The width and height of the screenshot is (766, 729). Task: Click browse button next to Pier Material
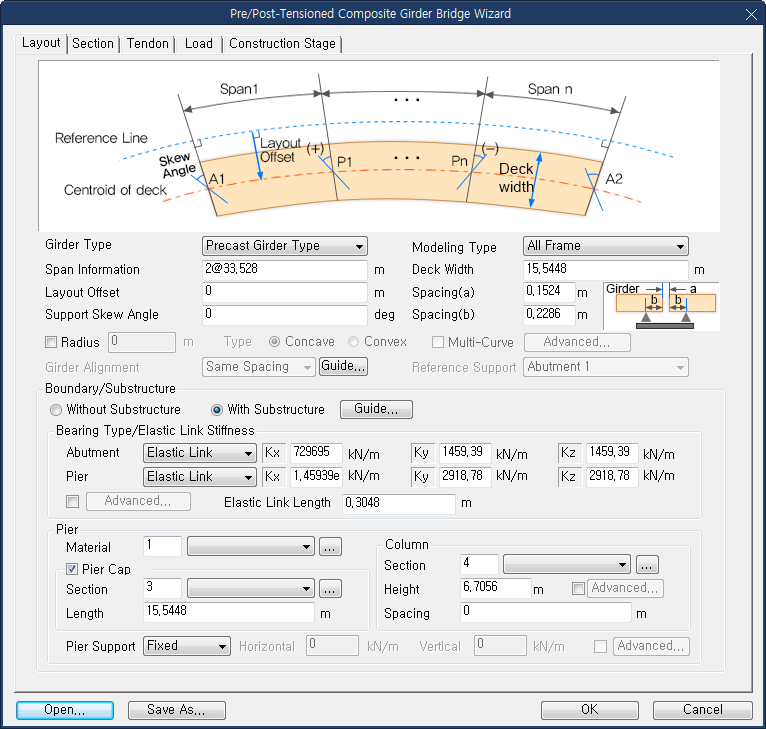pyautogui.click(x=330, y=547)
